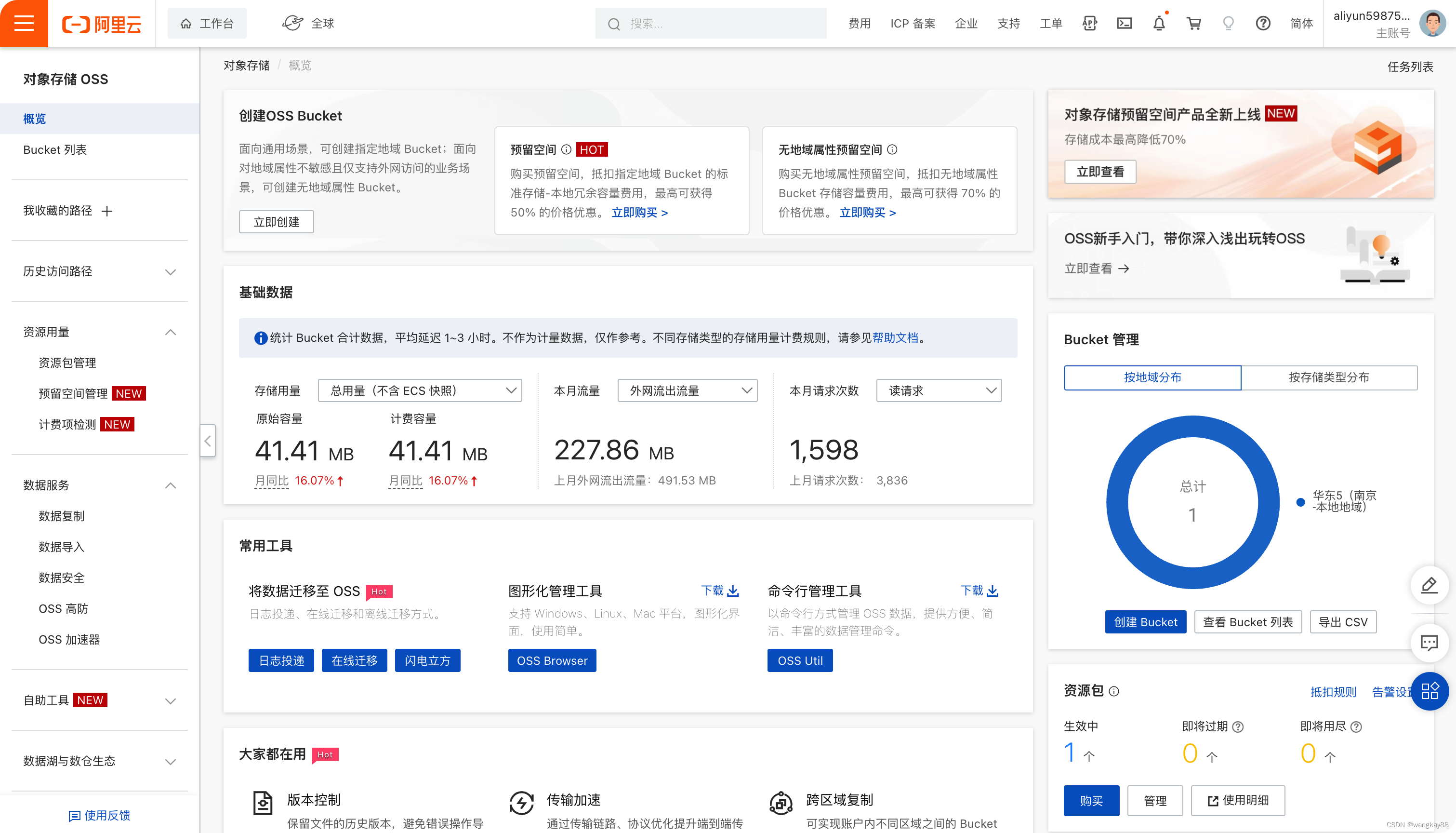
Task: Click info icon next to 资源包
Action: pyautogui.click(x=1113, y=691)
